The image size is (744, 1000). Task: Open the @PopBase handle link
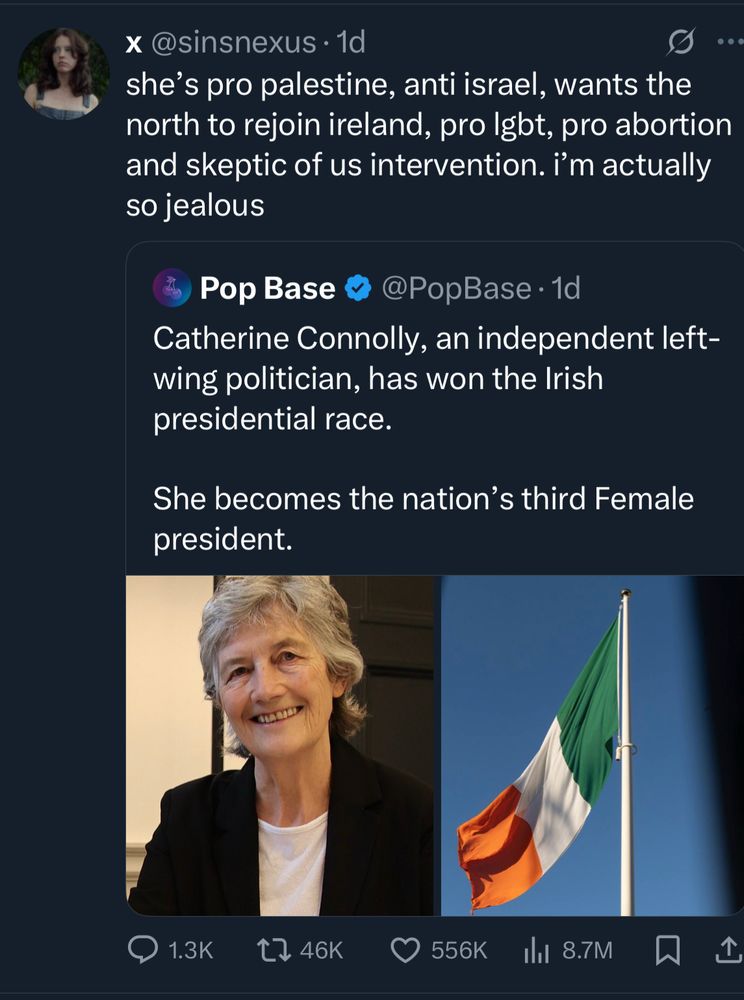tap(454, 289)
